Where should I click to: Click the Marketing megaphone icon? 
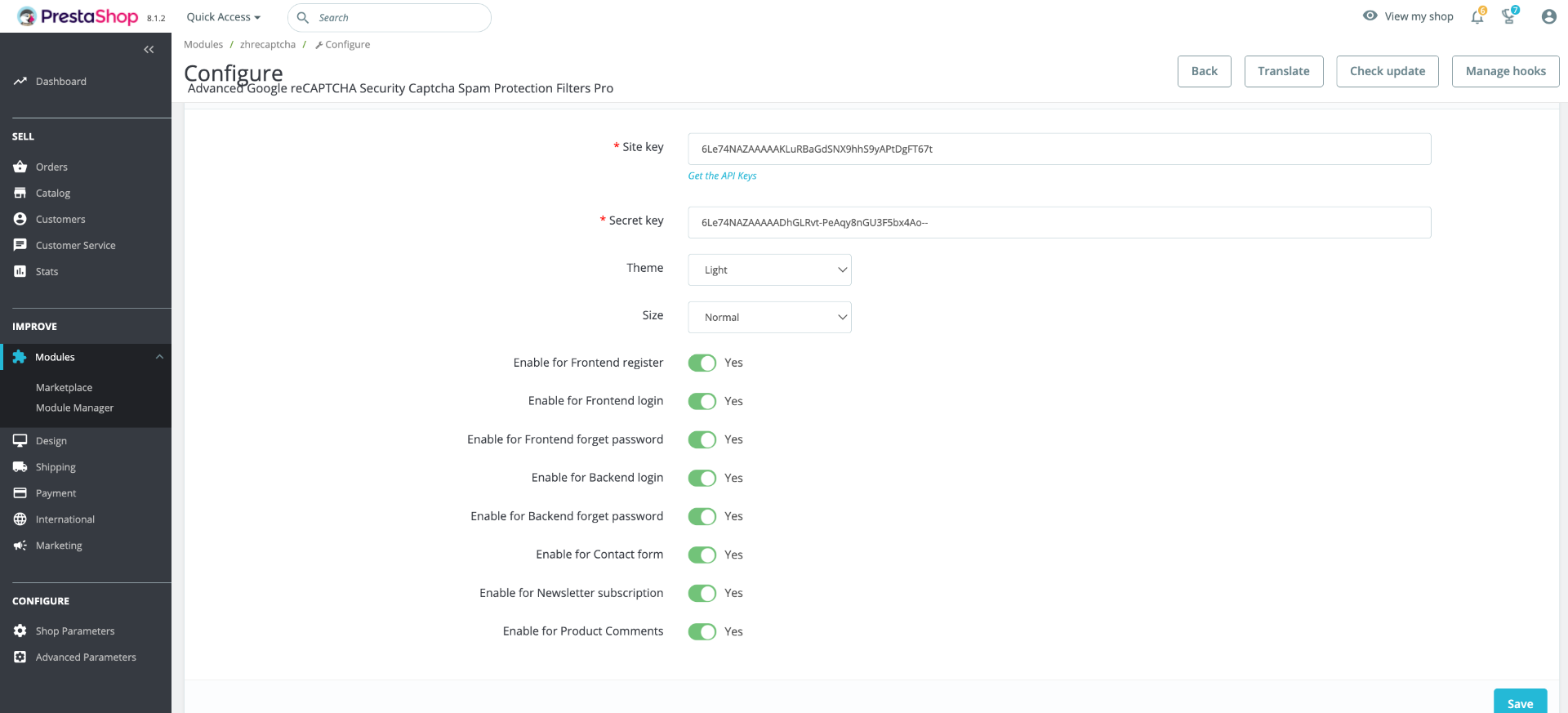pos(20,545)
